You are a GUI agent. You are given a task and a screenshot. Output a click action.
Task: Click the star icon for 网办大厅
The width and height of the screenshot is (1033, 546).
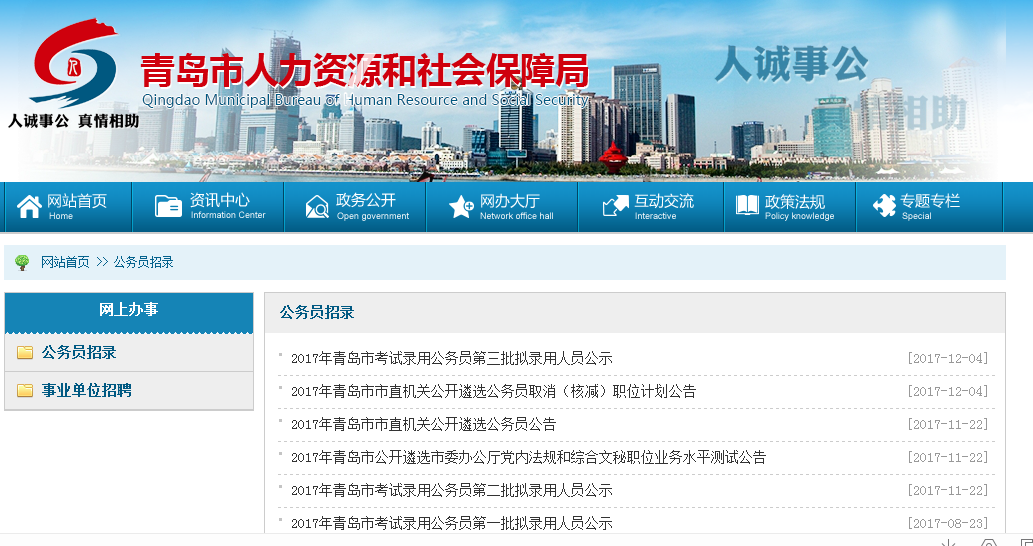(461, 207)
